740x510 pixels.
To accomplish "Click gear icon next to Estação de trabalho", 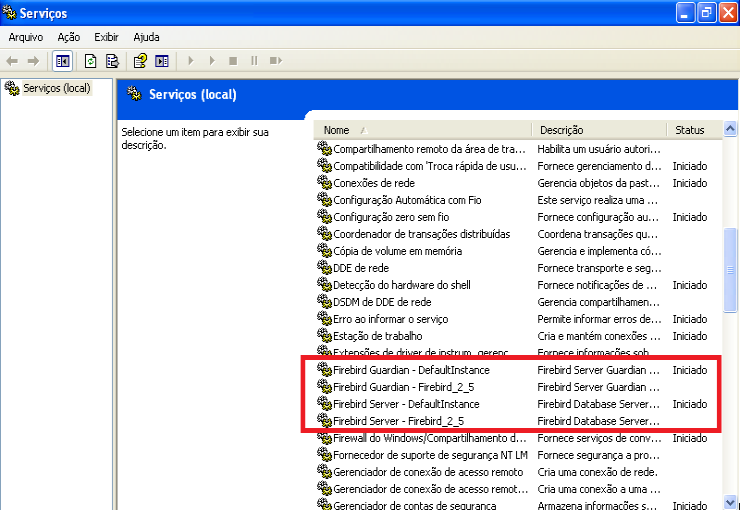I will [x=324, y=335].
